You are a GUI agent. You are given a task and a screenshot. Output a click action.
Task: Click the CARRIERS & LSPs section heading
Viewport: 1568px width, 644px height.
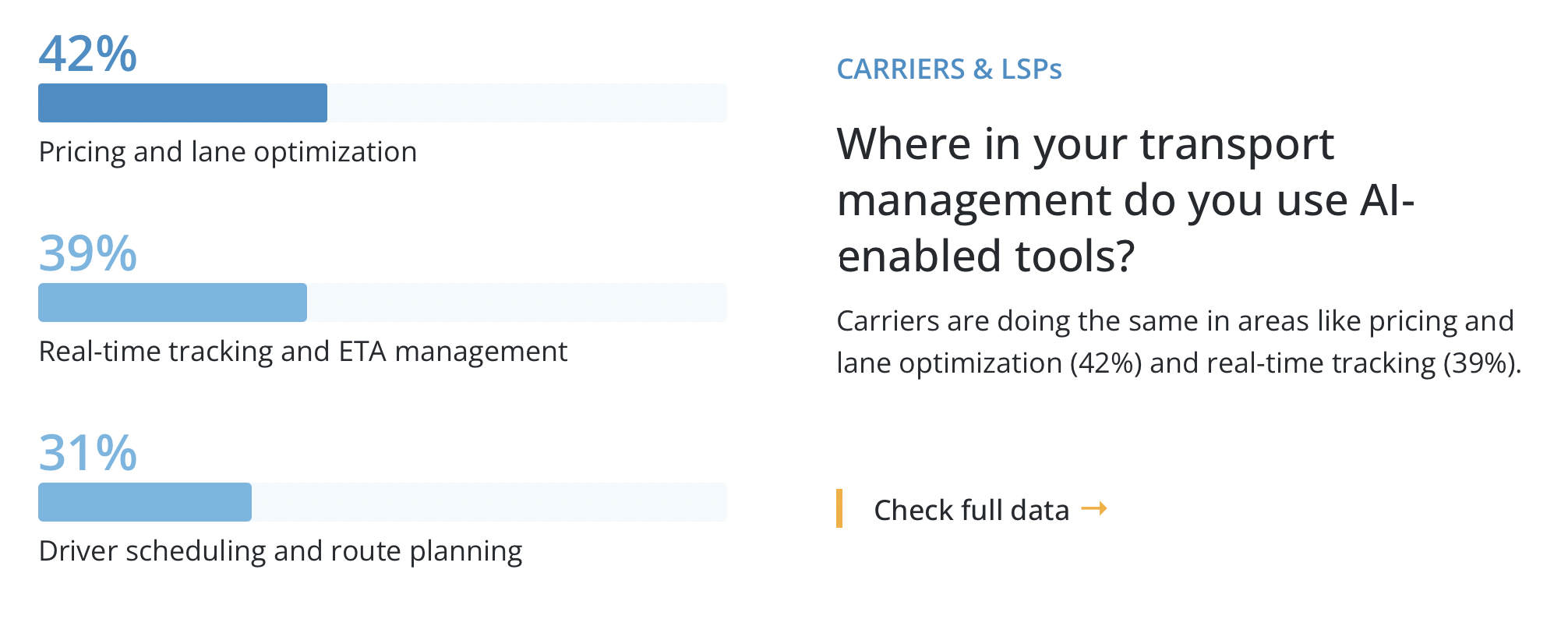pyautogui.click(x=948, y=69)
